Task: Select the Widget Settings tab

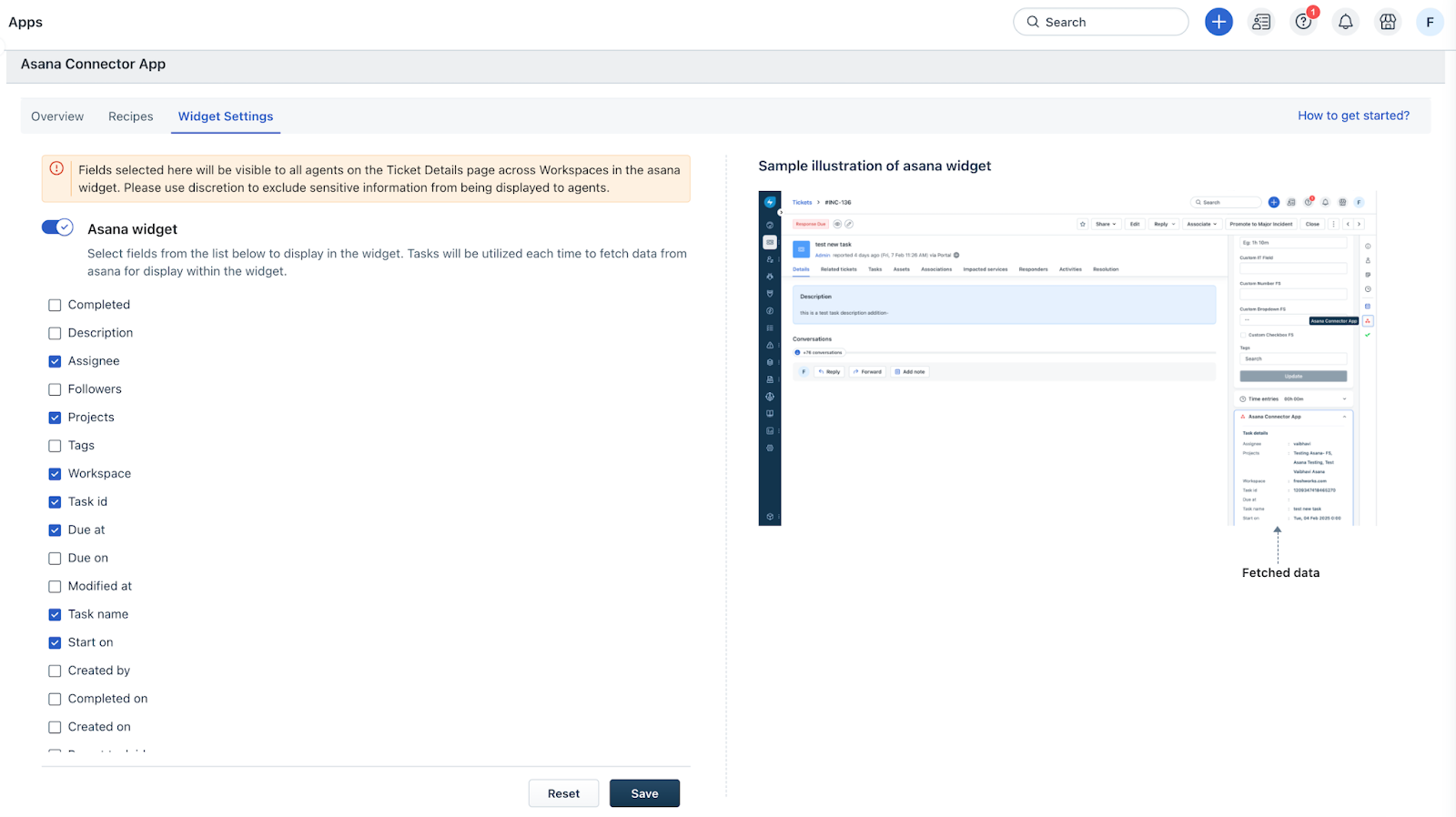Action: (226, 116)
